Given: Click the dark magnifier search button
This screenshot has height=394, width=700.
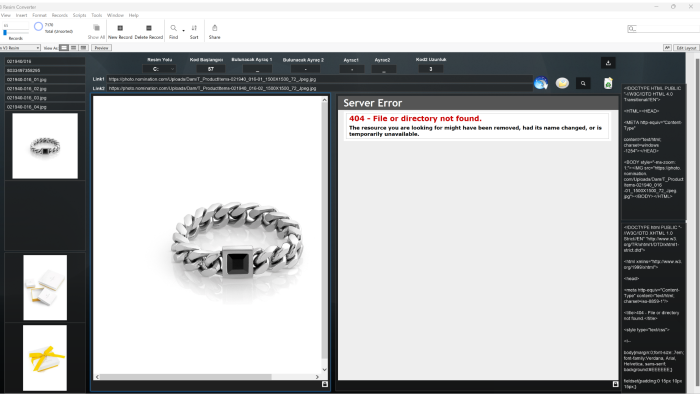Looking at the screenshot, I should coord(583,83).
